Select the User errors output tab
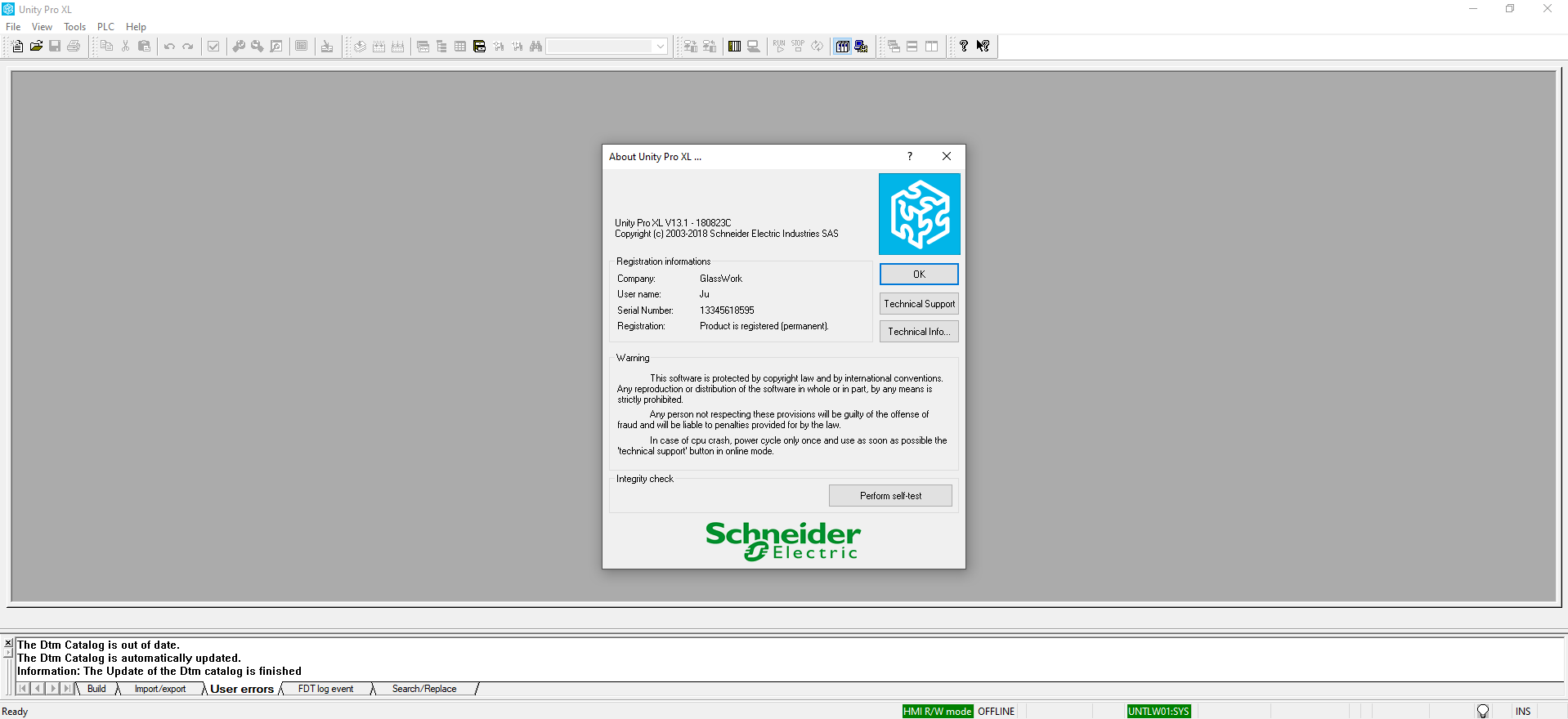 point(242,689)
